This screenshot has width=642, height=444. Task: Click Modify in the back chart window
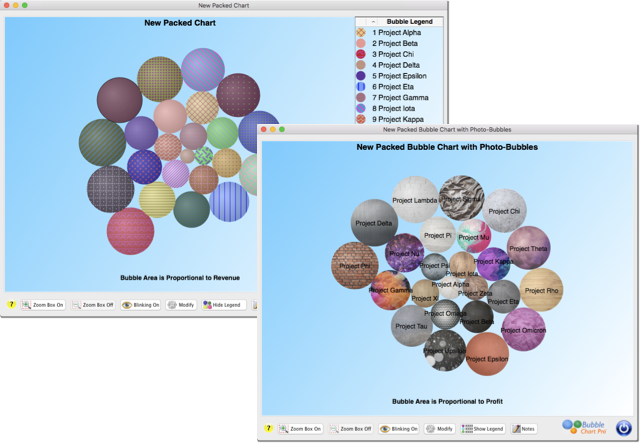(x=181, y=304)
